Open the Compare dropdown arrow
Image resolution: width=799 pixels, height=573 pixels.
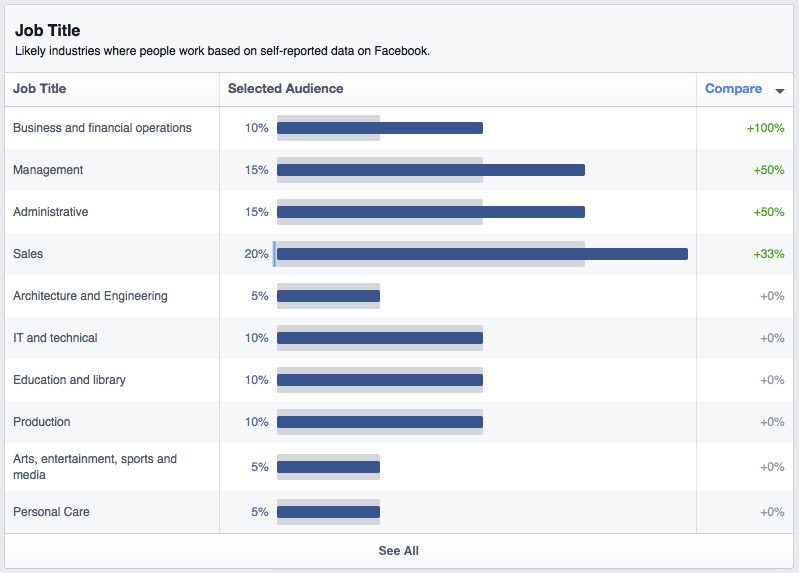click(x=780, y=90)
